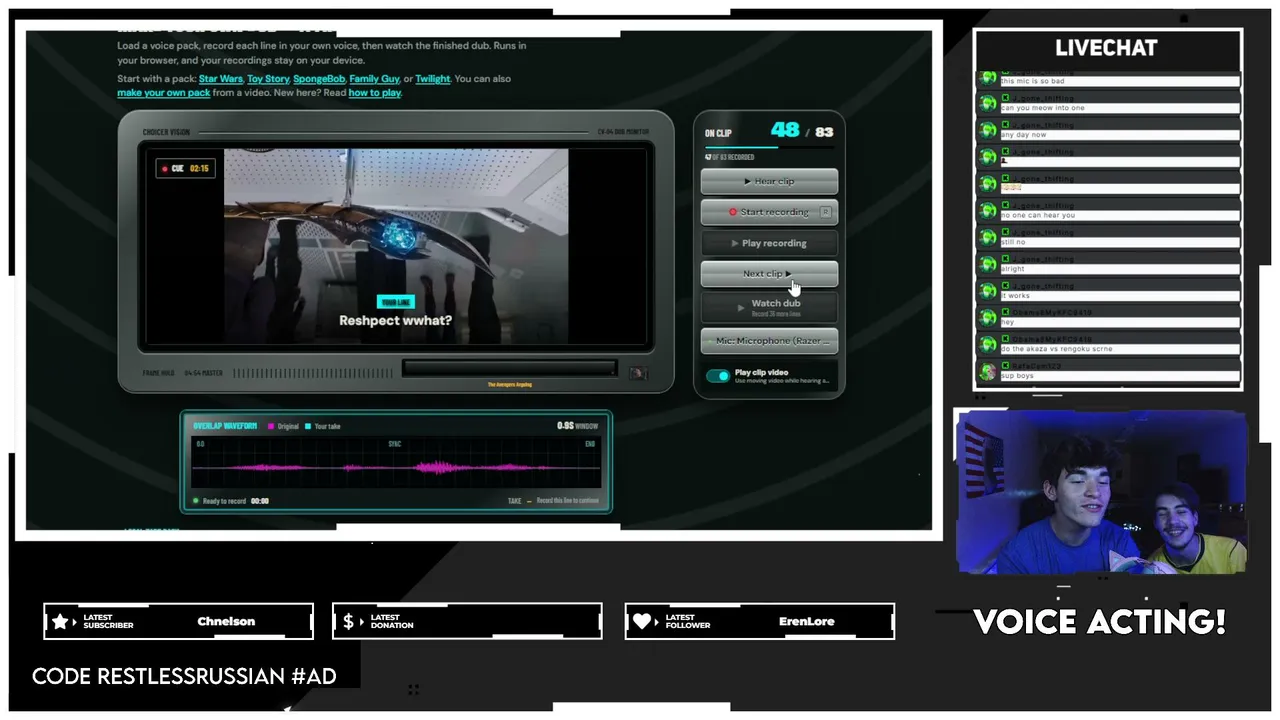Open the how to play link
Viewport: 1280px width, 720px height.
click(375, 93)
